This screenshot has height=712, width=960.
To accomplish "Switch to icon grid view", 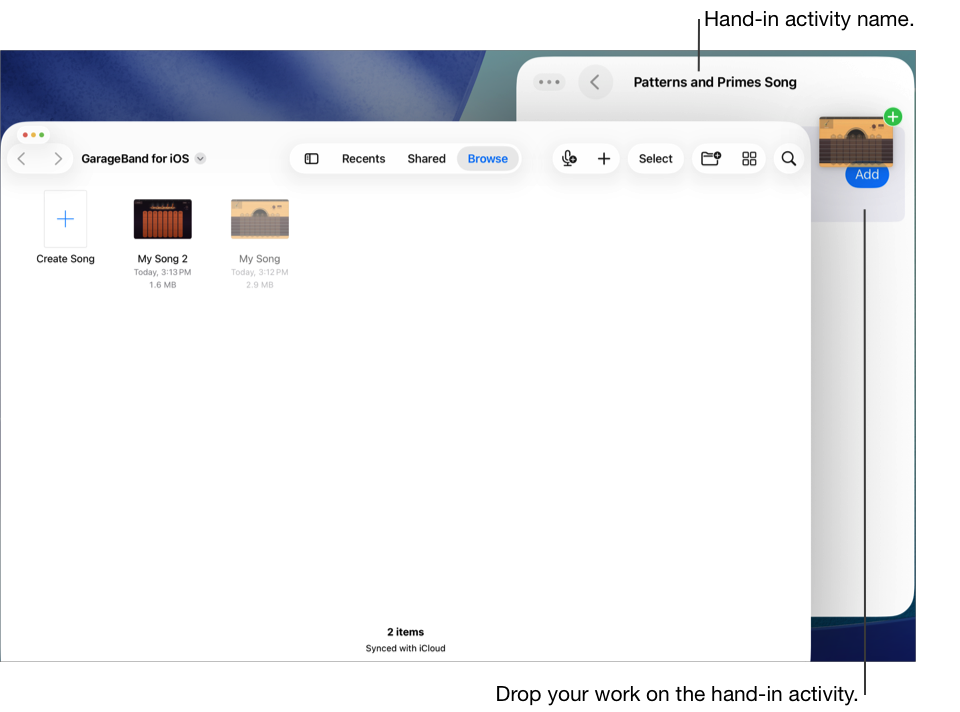I will [x=749, y=158].
